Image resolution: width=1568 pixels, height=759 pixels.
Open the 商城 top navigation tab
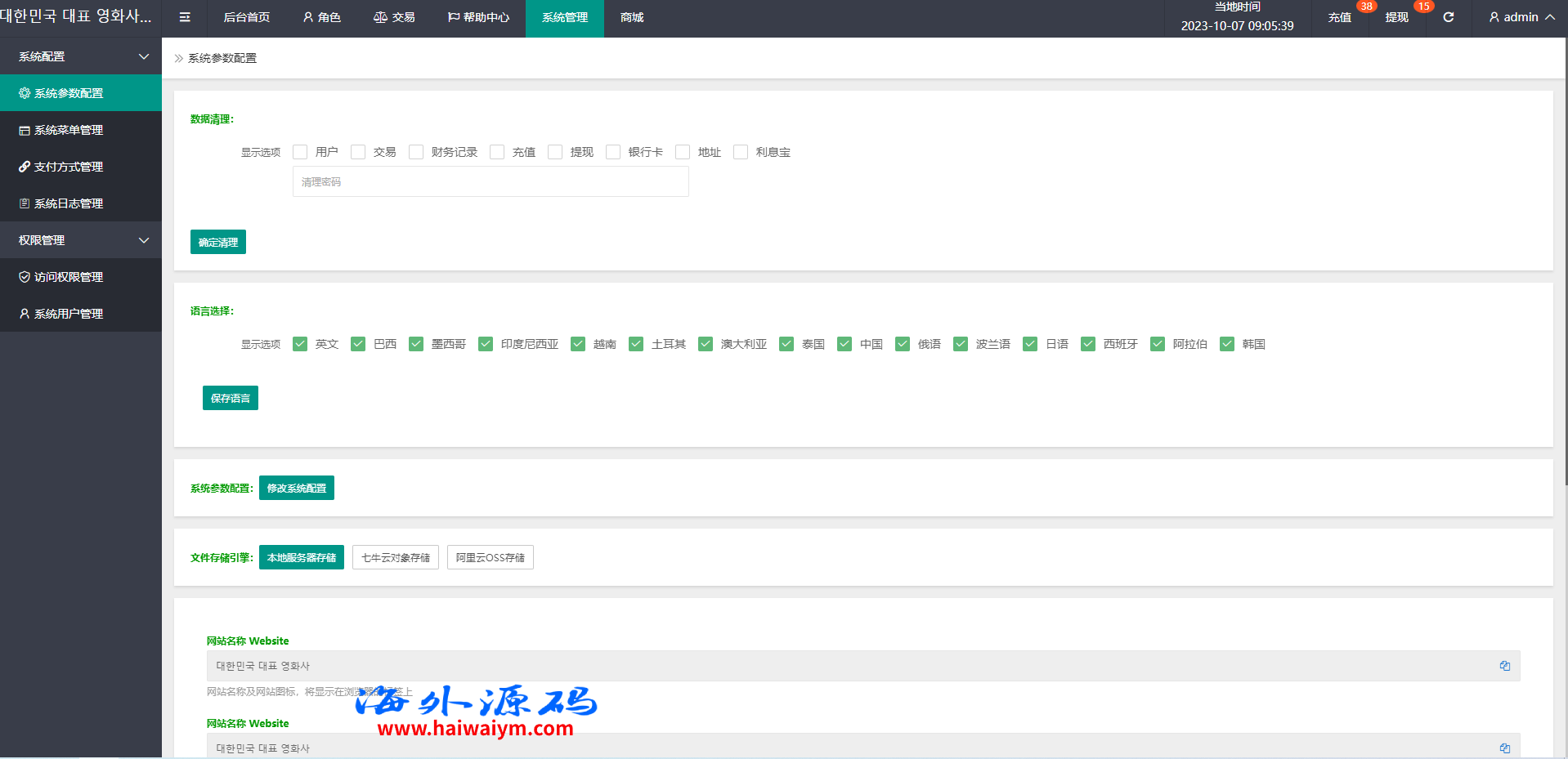632,17
